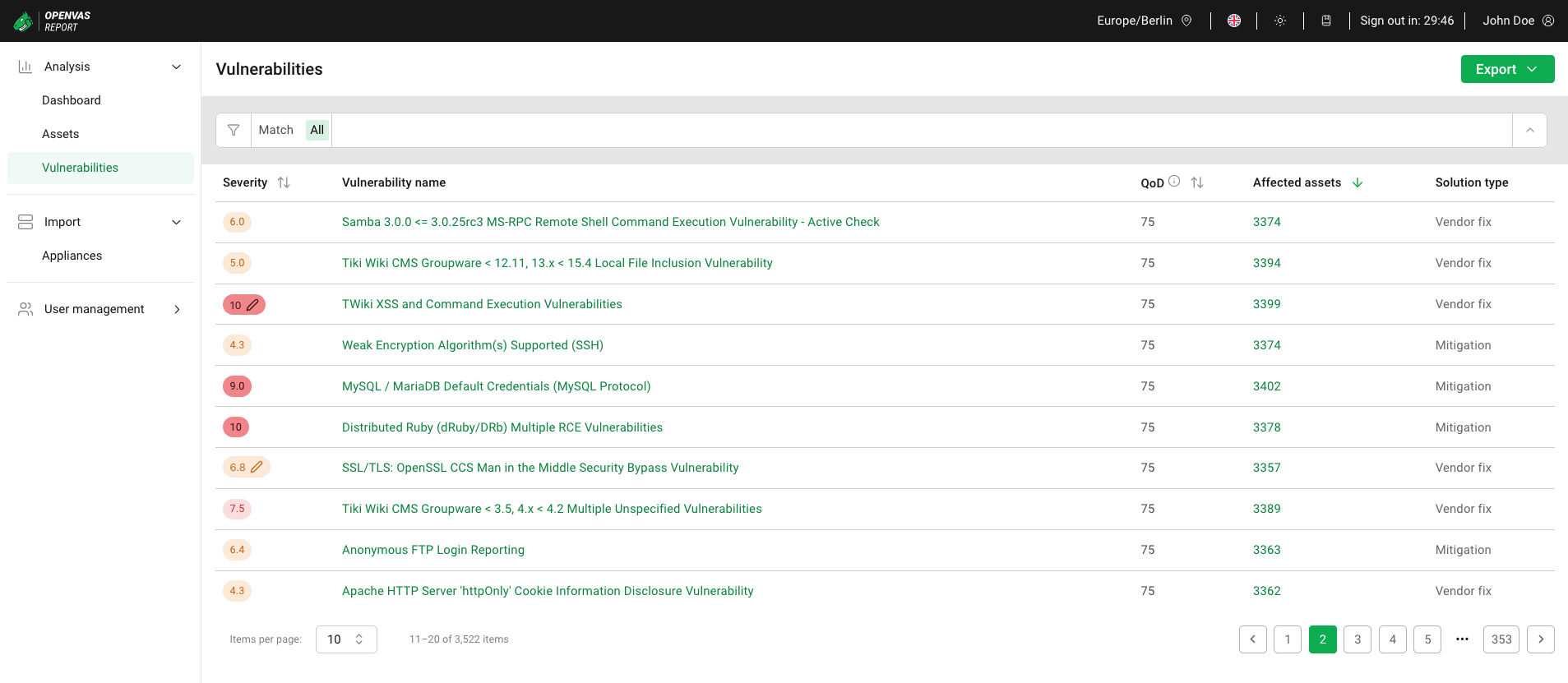
Task: Select Vulnerabilities in sidebar
Action: pyautogui.click(x=100, y=168)
